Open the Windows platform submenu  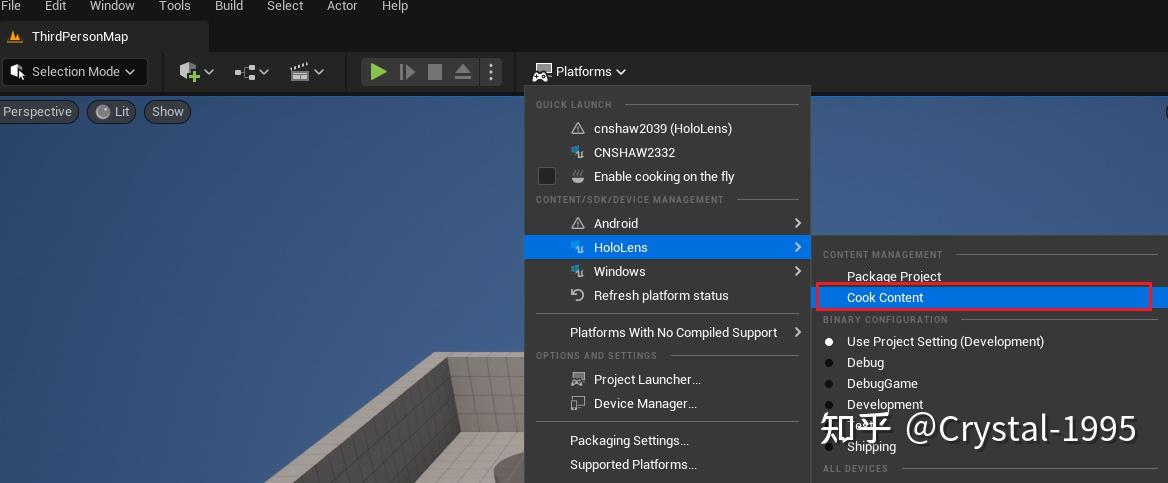pyautogui.click(x=667, y=271)
